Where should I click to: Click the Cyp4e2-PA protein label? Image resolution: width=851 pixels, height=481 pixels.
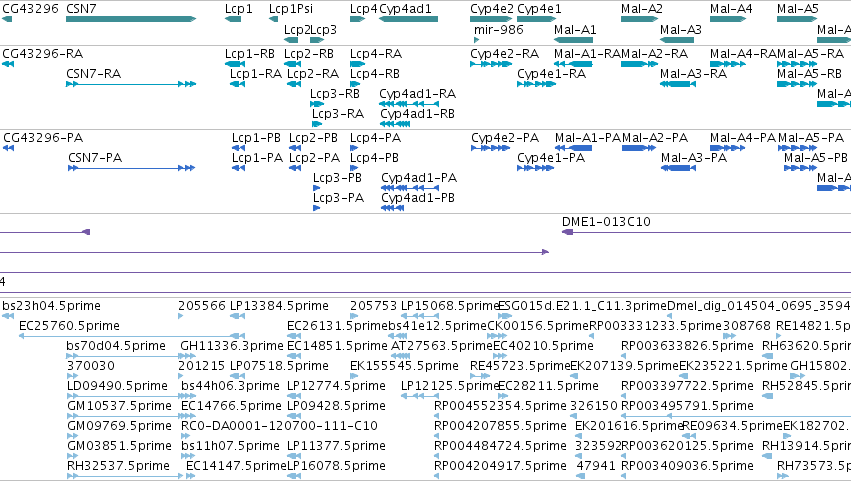[x=505, y=138]
